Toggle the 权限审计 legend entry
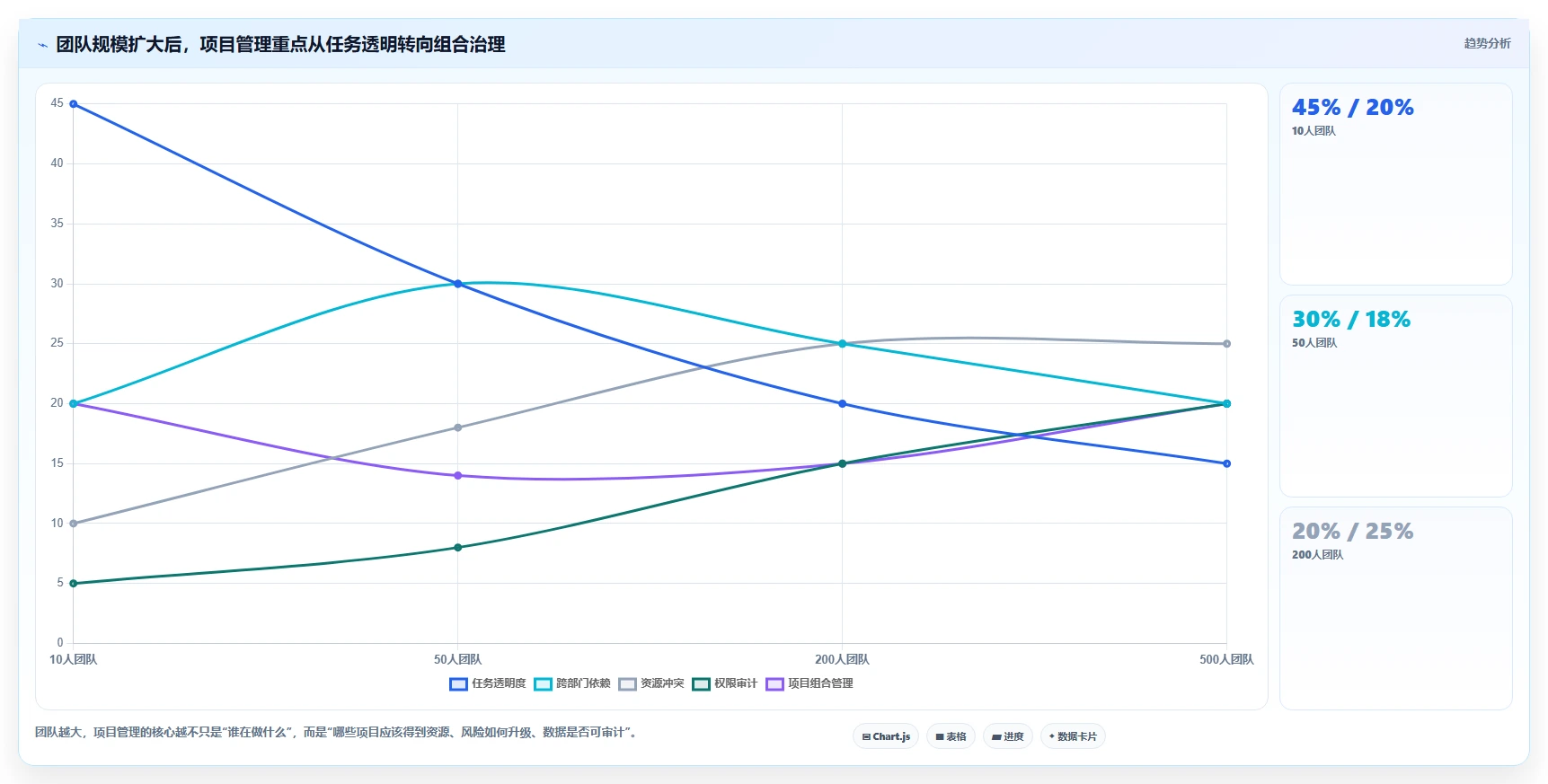 pos(725,683)
